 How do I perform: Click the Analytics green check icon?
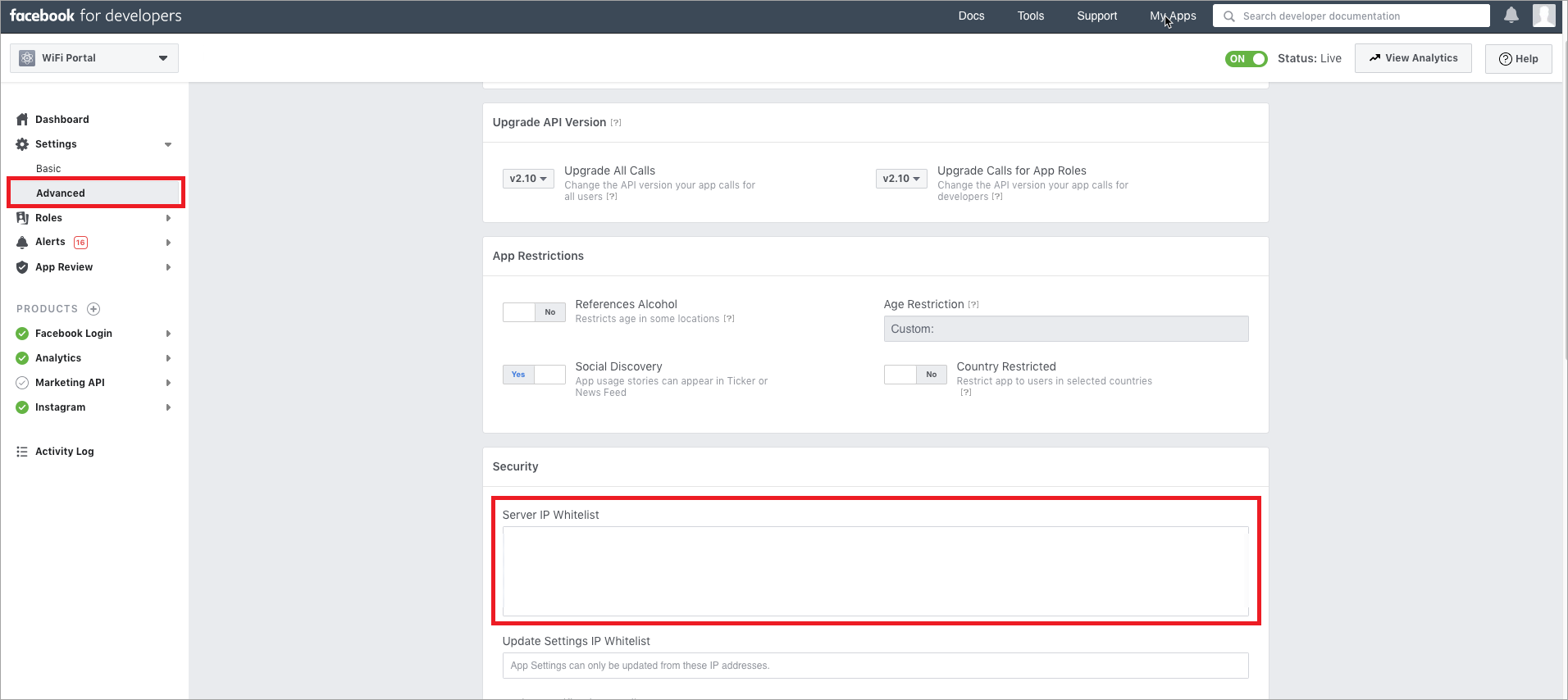(x=22, y=358)
